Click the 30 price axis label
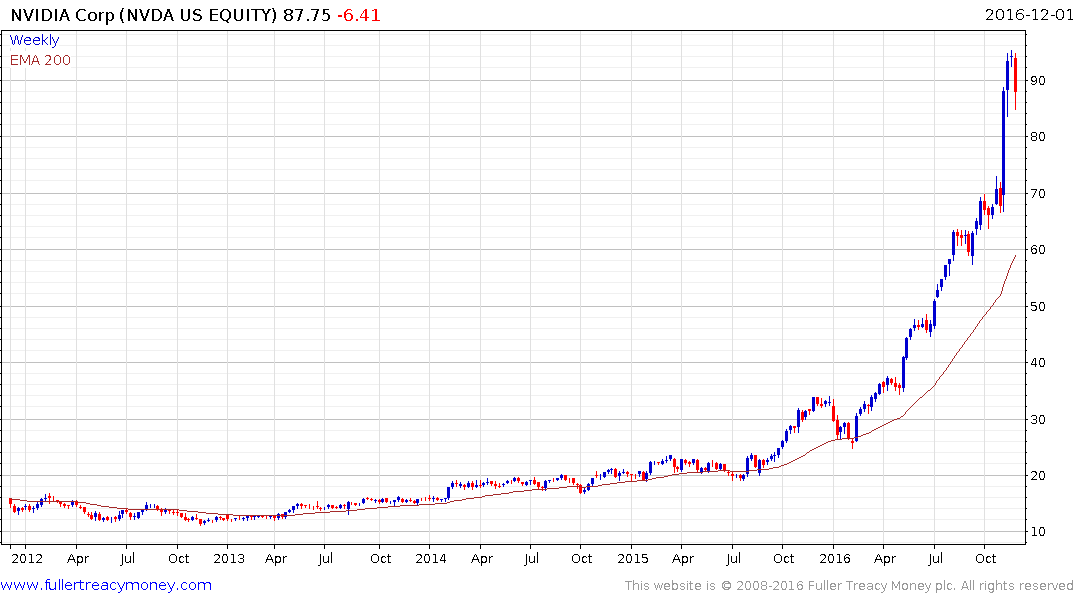 [x=1037, y=420]
